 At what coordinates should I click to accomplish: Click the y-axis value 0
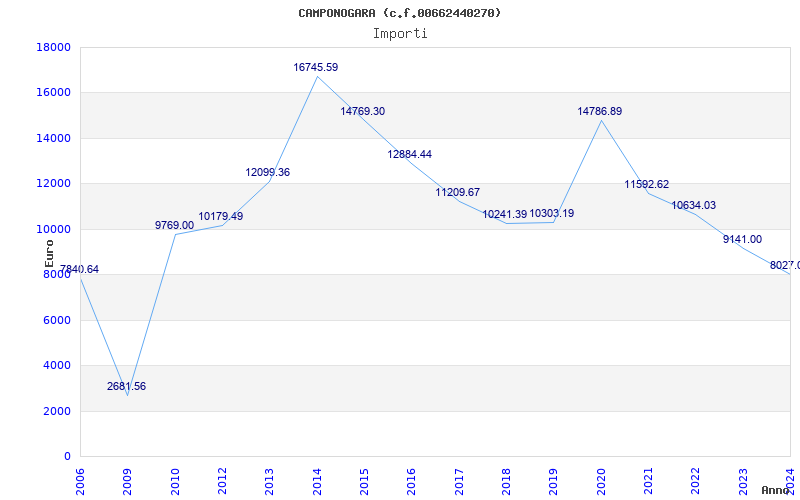(x=67, y=456)
